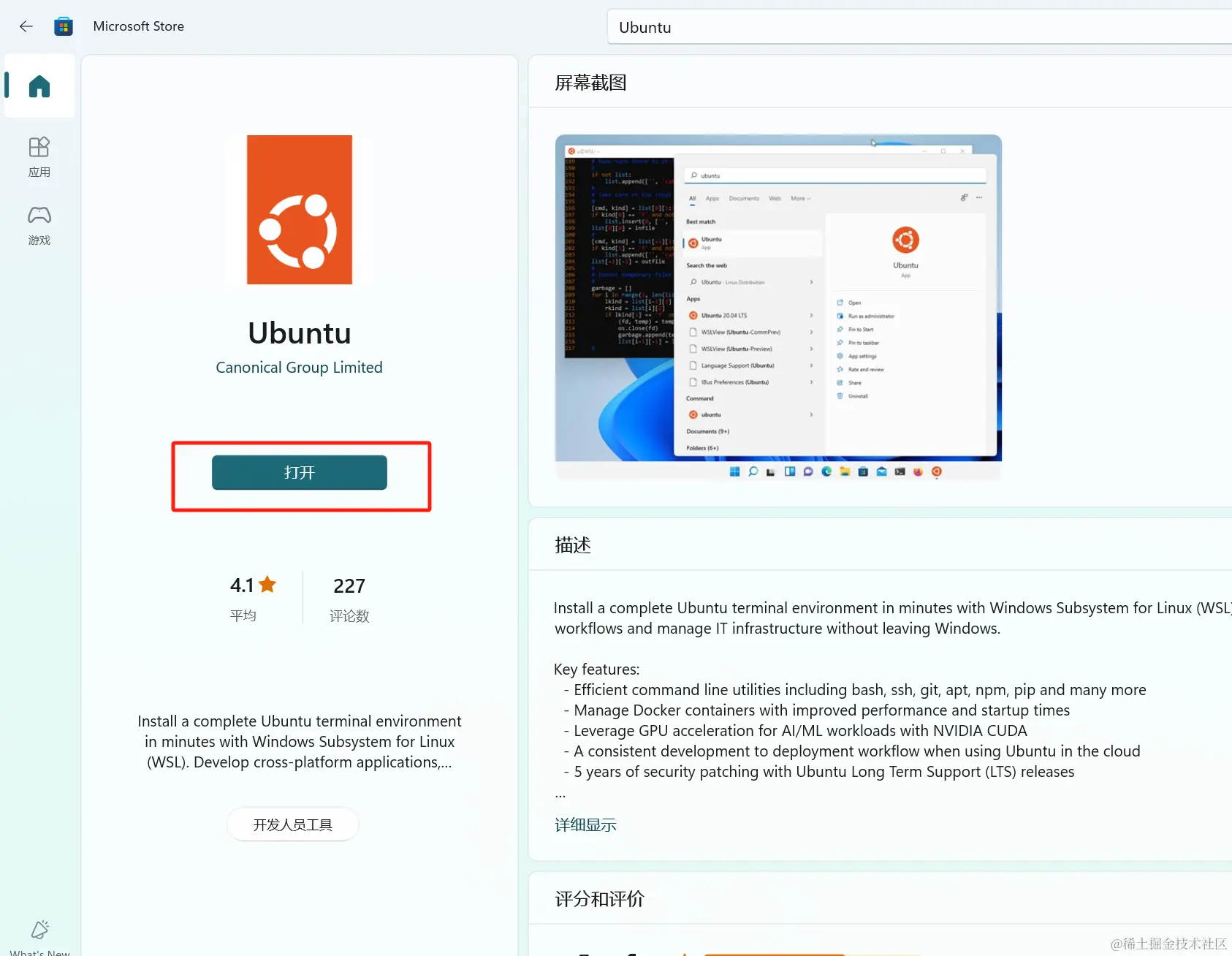Click 详细显示 to expand description
Image resolution: width=1232 pixels, height=956 pixels.
point(585,825)
